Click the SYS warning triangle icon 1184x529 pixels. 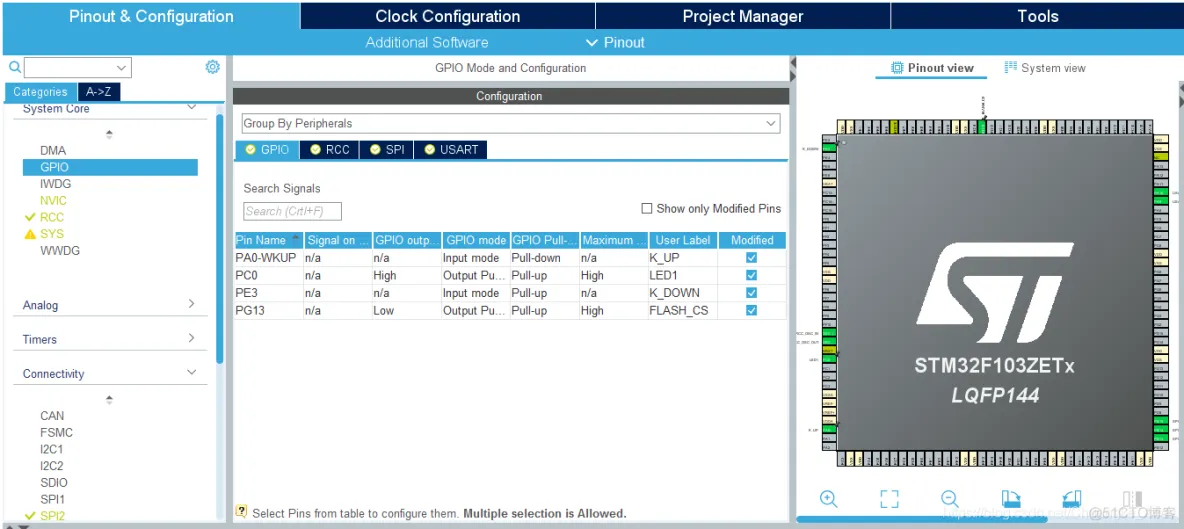pyautogui.click(x=30, y=234)
